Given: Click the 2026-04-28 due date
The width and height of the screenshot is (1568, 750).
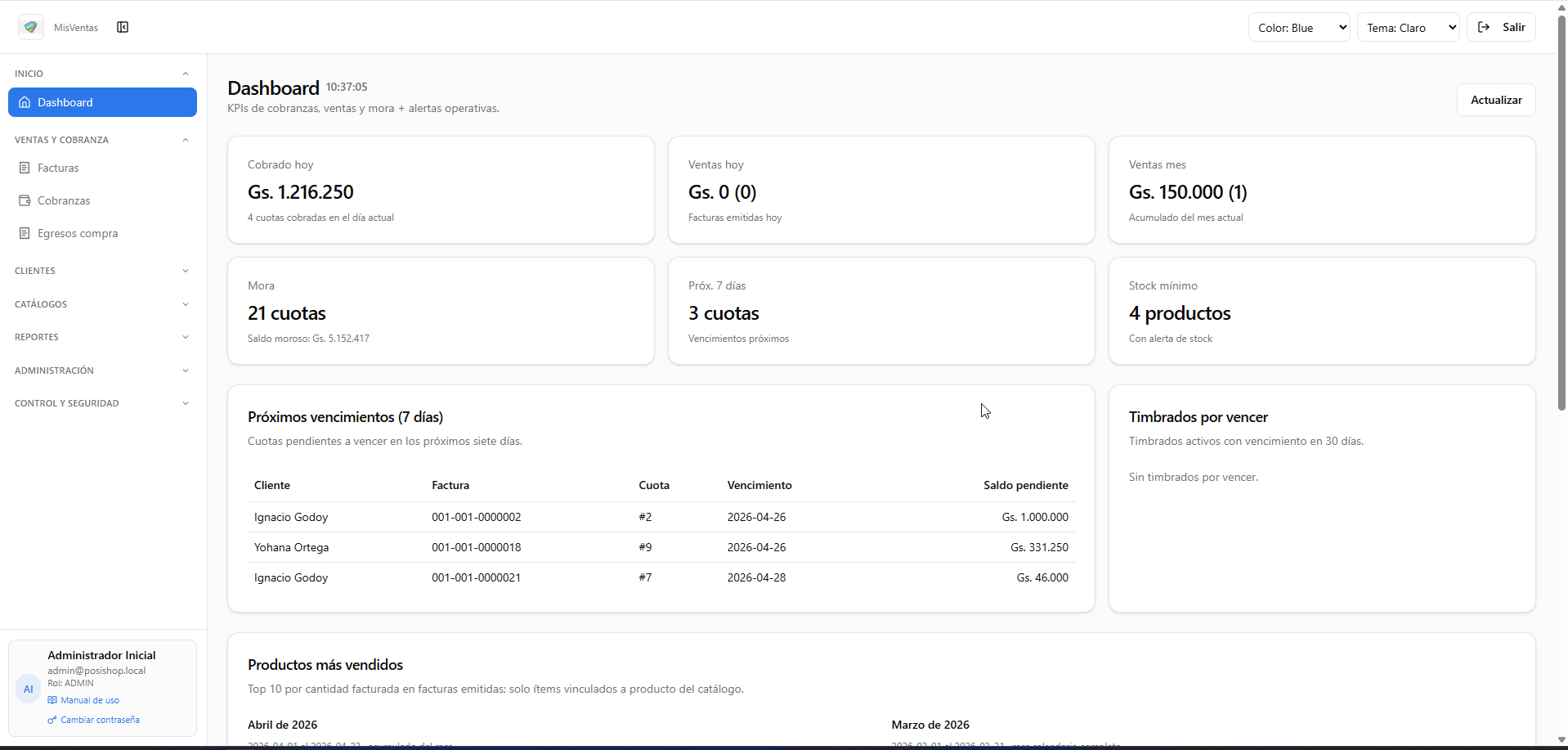Looking at the screenshot, I should coord(756,577).
